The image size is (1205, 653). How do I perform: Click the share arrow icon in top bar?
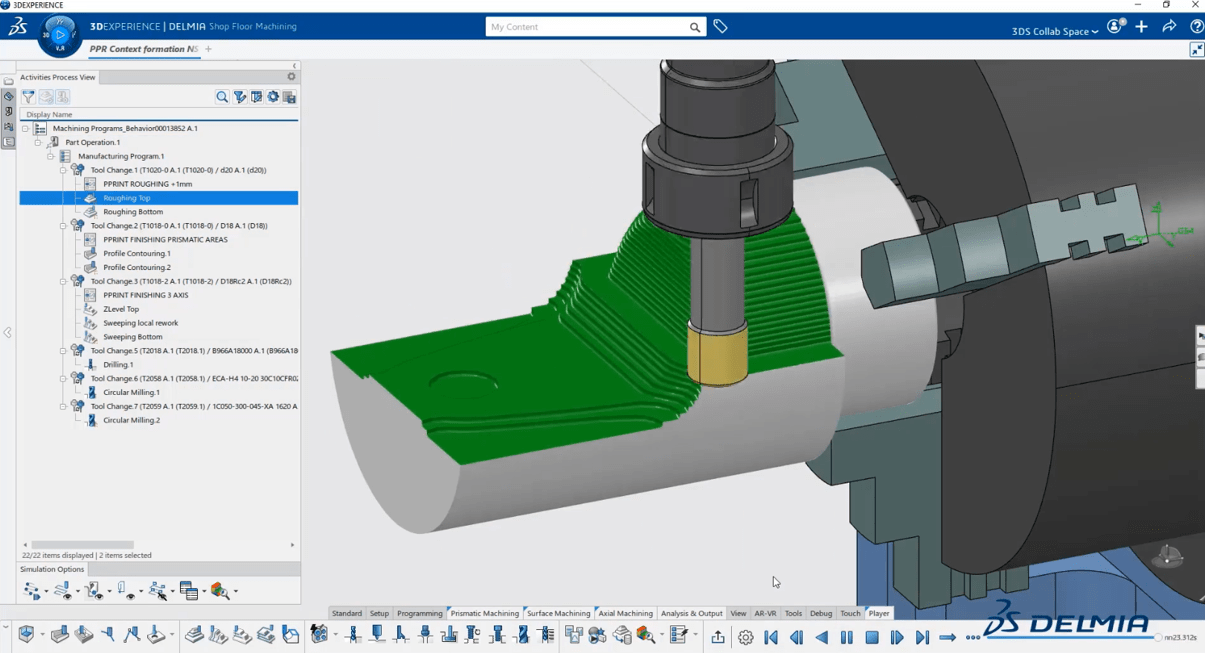(x=1169, y=27)
